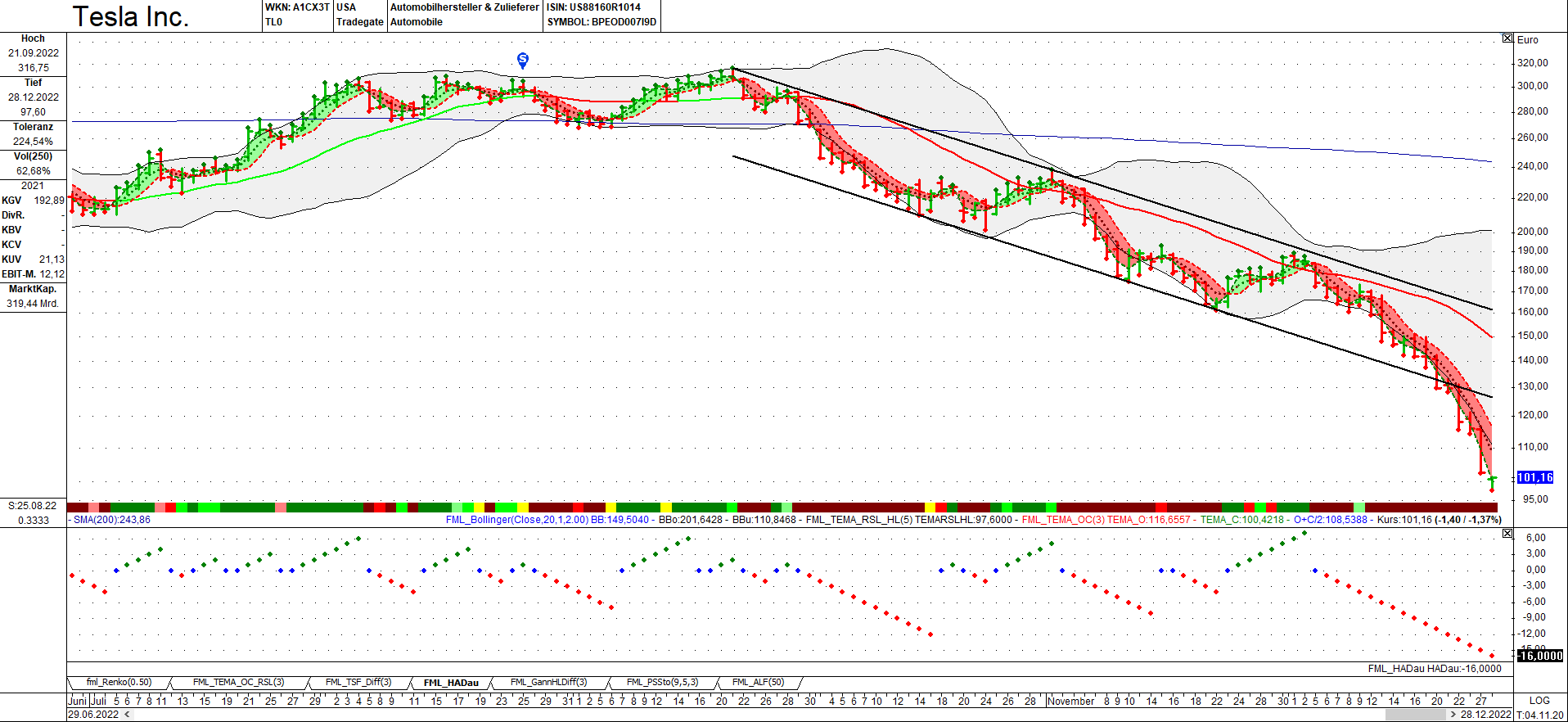Click the T:04.11.20 field
Viewport: 1568px width, 722px height.
point(1540,715)
